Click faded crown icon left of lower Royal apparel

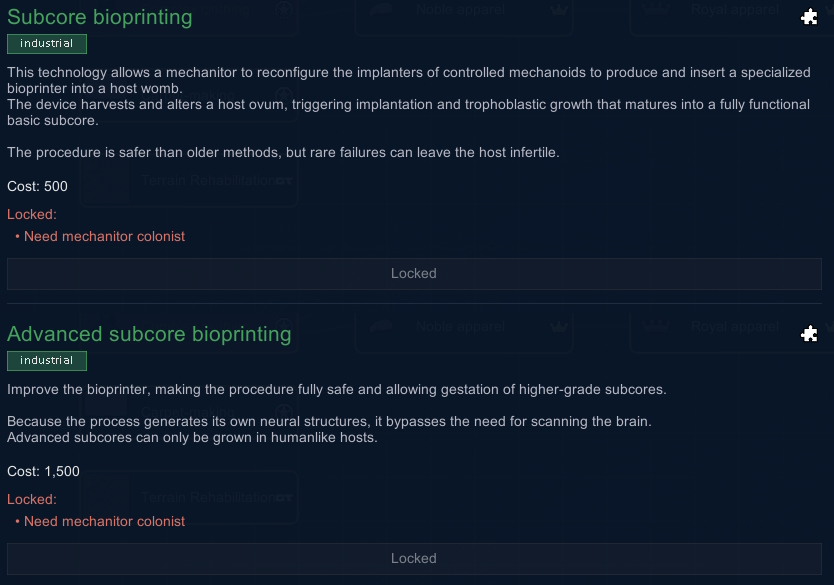click(656, 327)
